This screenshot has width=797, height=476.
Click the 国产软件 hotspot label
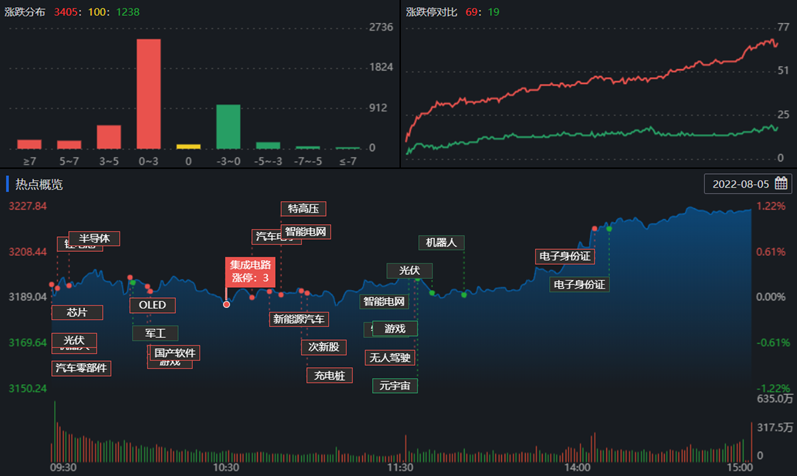tap(175, 353)
